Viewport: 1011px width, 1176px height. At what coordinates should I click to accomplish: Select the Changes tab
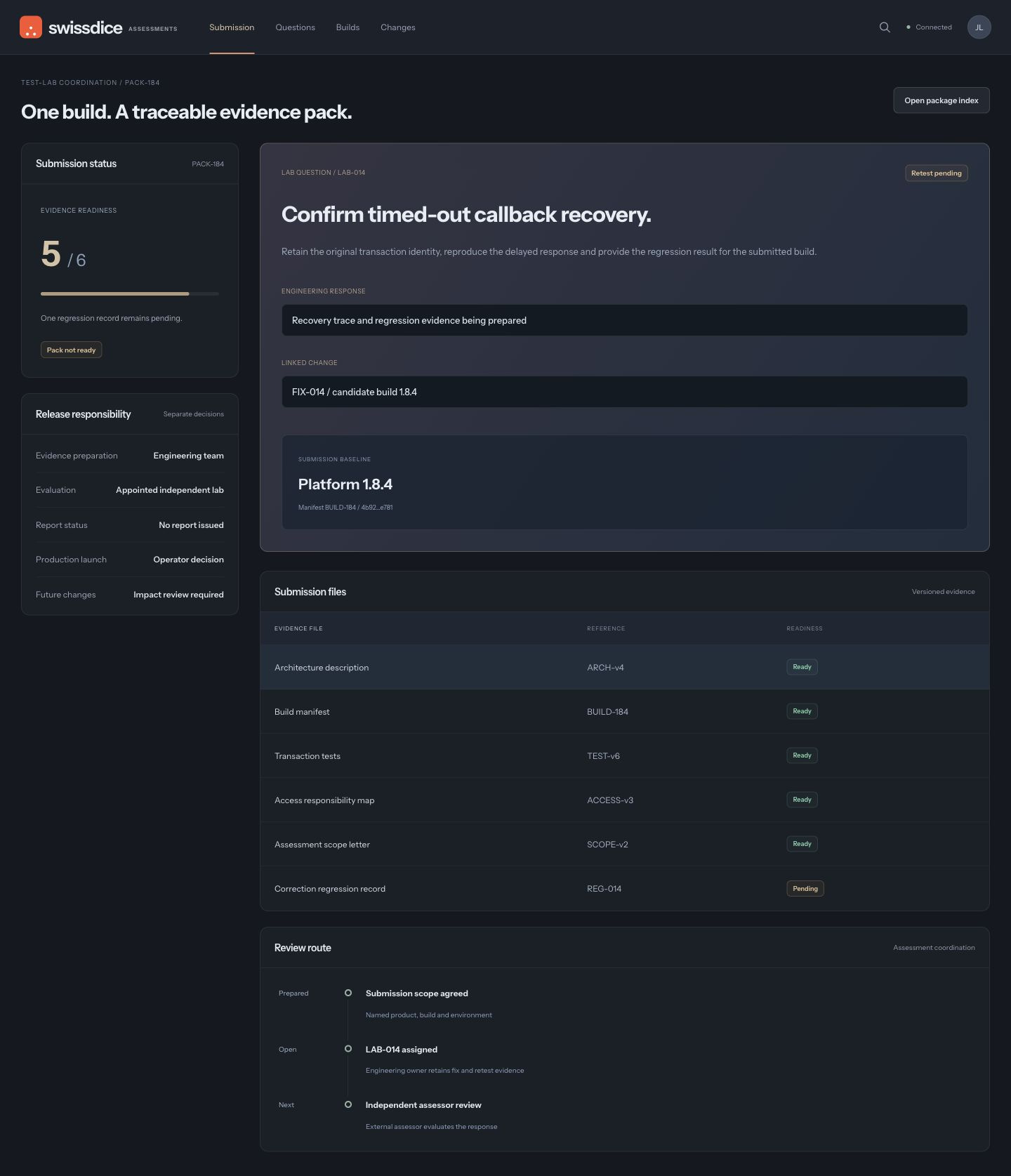pyautogui.click(x=398, y=27)
